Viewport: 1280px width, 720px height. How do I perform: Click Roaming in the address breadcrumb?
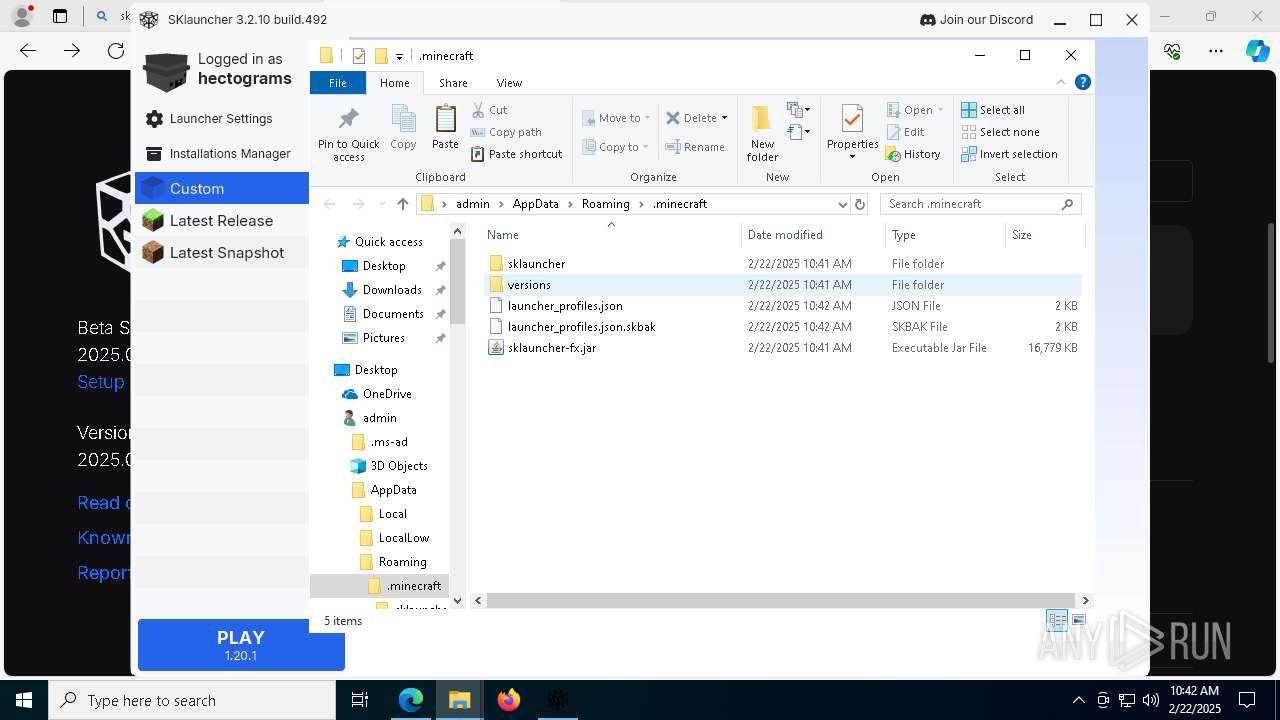tap(605, 204)
